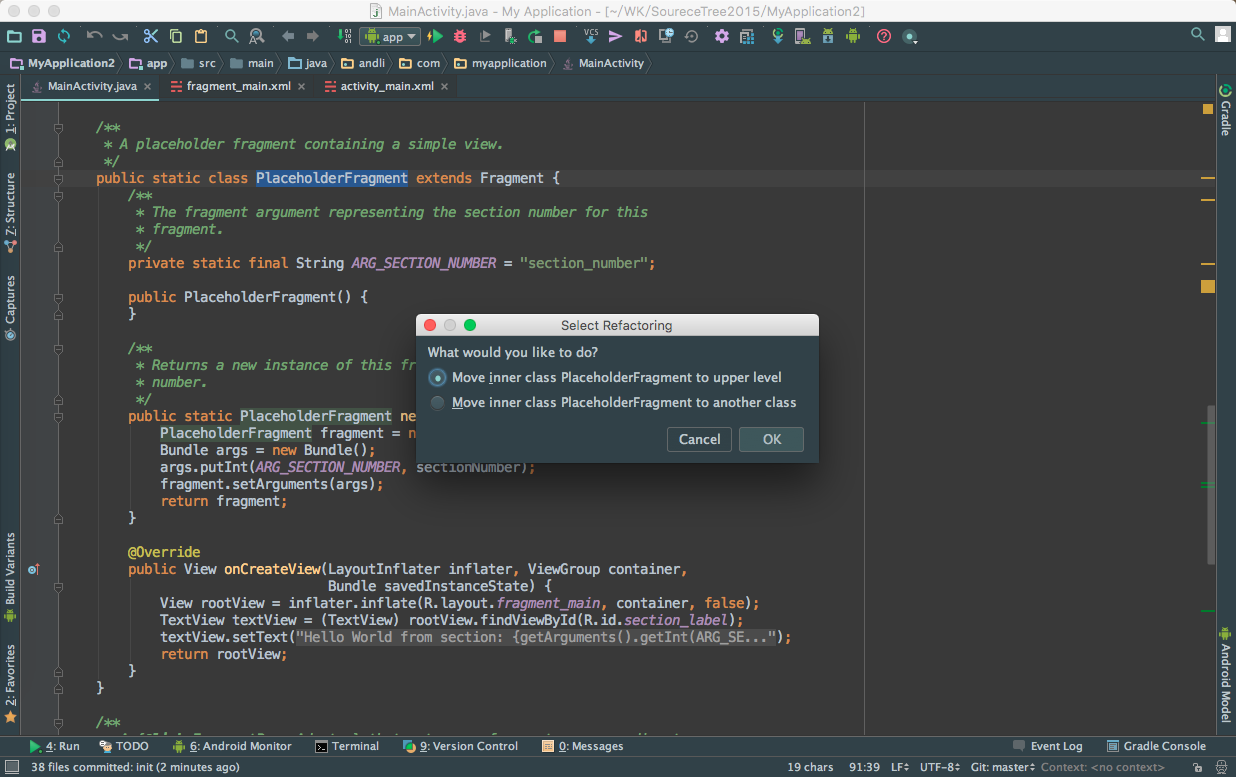Click the myapplication package breadcrumb
The image size is (1236, 777).
pos(501,63)
